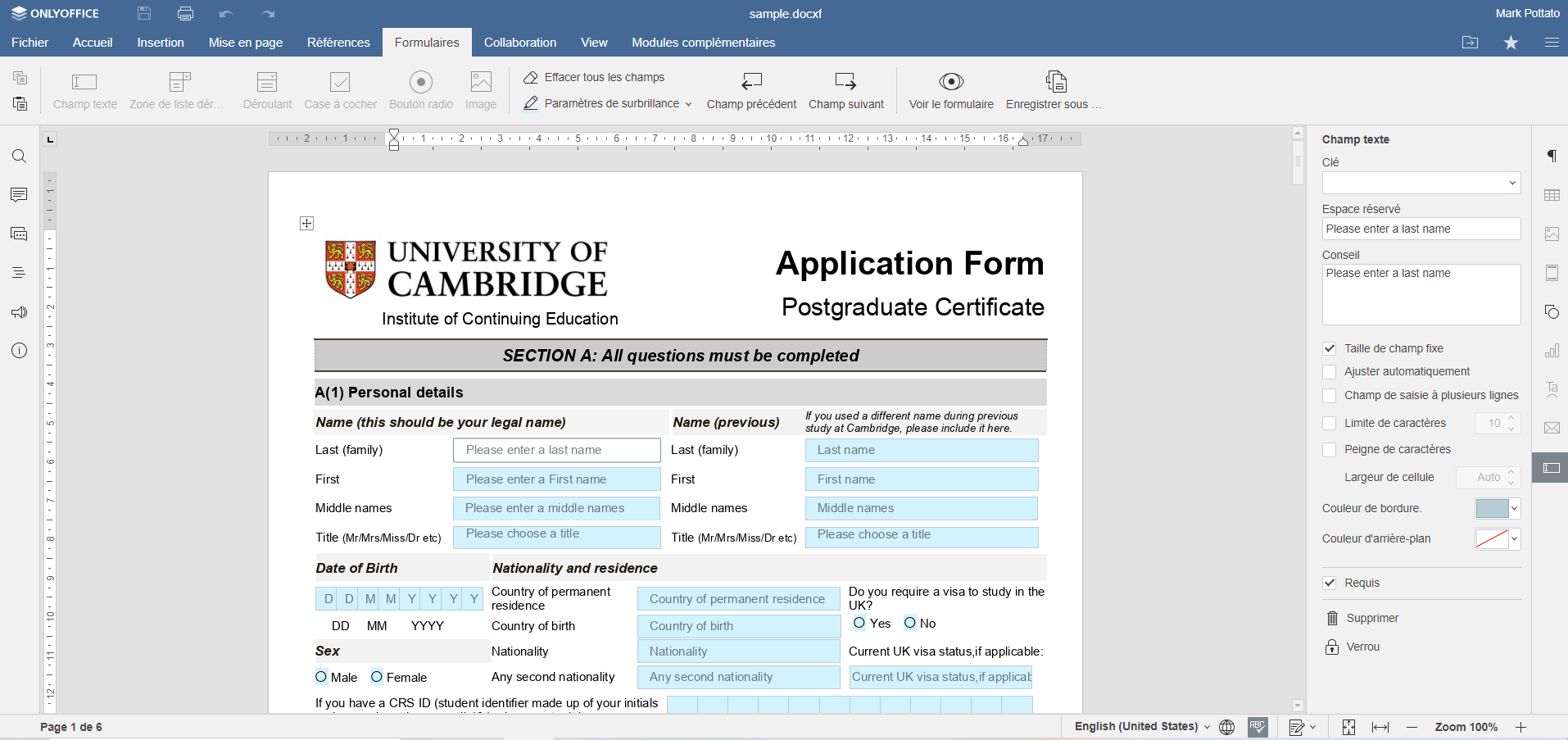This screenshot has width=1568, height=740.
Task: Open English (United States) language dropdown
Action: click(1143, 727)
